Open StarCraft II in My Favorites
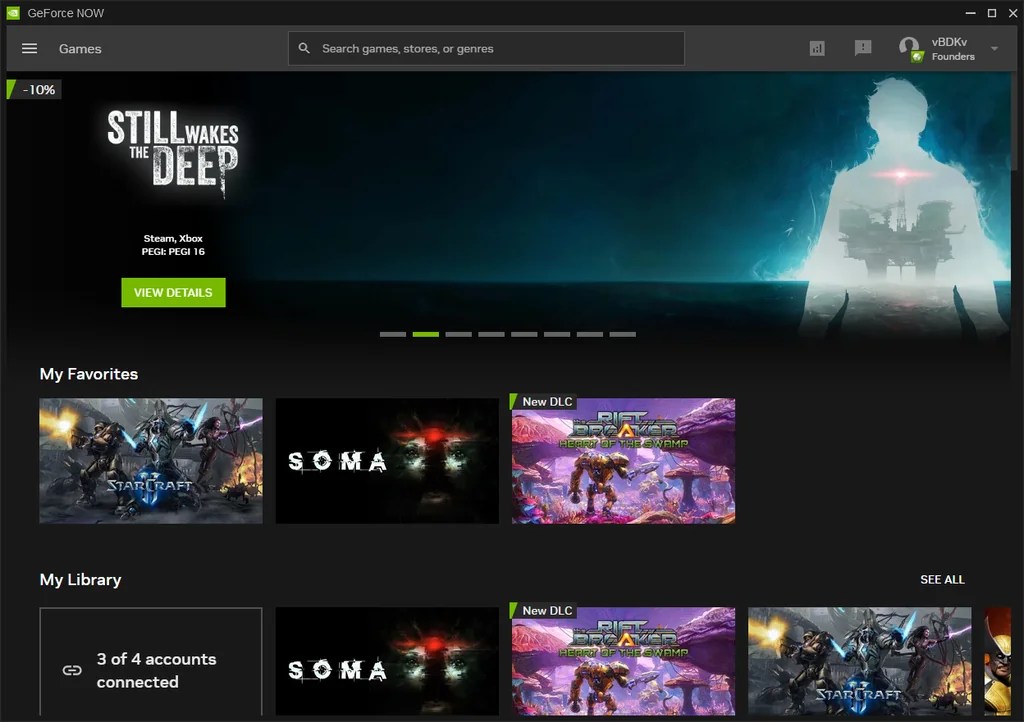The image size is (1024, 722). tap(151, 461)
